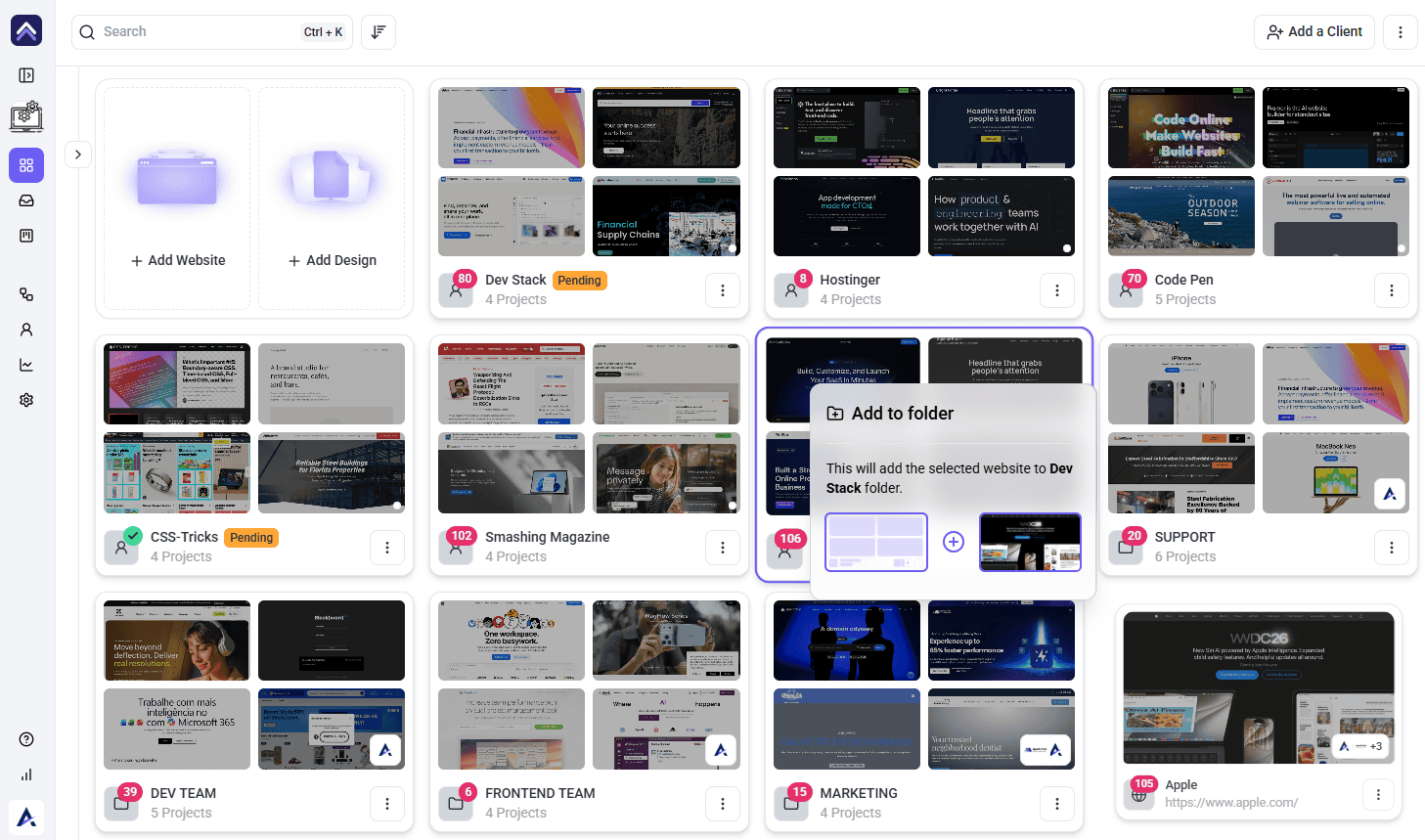Open the user profile icon in sidebar
Viewport: 1425px width, 840px height.
[x=26, y=330]
